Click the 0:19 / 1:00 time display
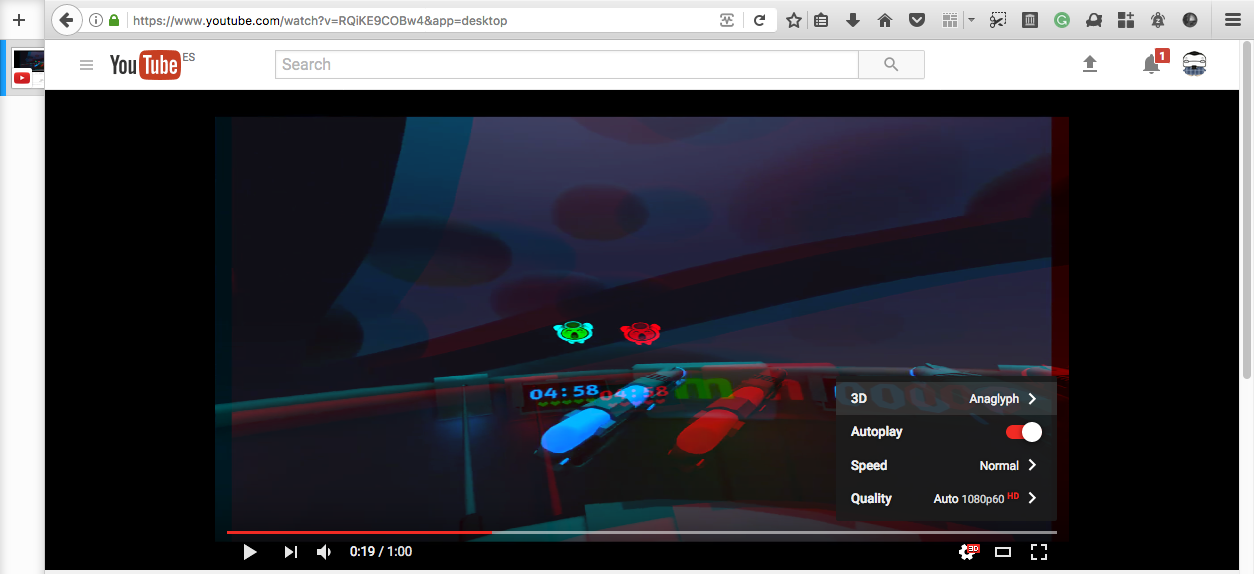This screenshot has height=574, width=1254. pos(381,552)
